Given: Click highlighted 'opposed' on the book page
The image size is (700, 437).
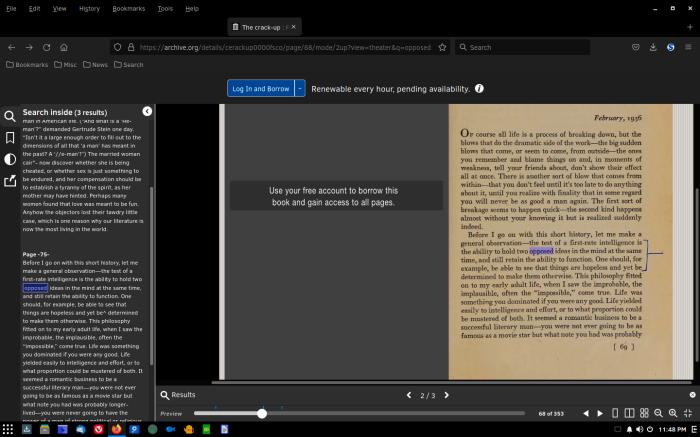Looking at the screenshot, I should 541,251.
